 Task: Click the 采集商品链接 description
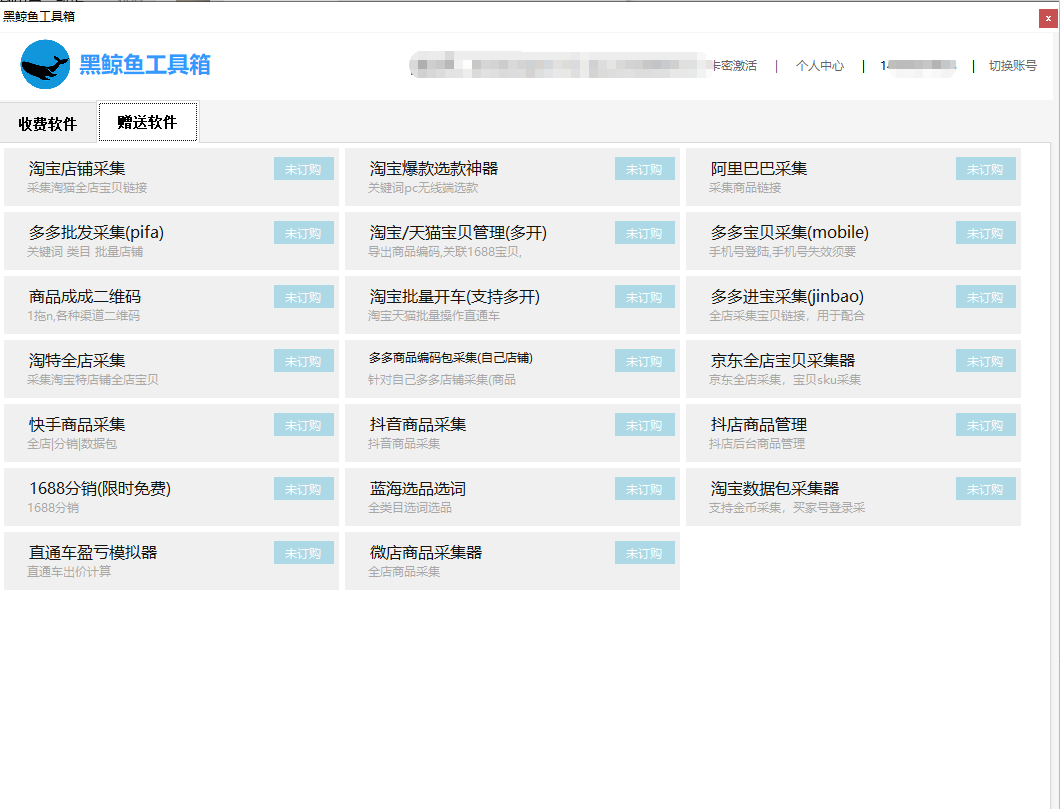[745, 188]
